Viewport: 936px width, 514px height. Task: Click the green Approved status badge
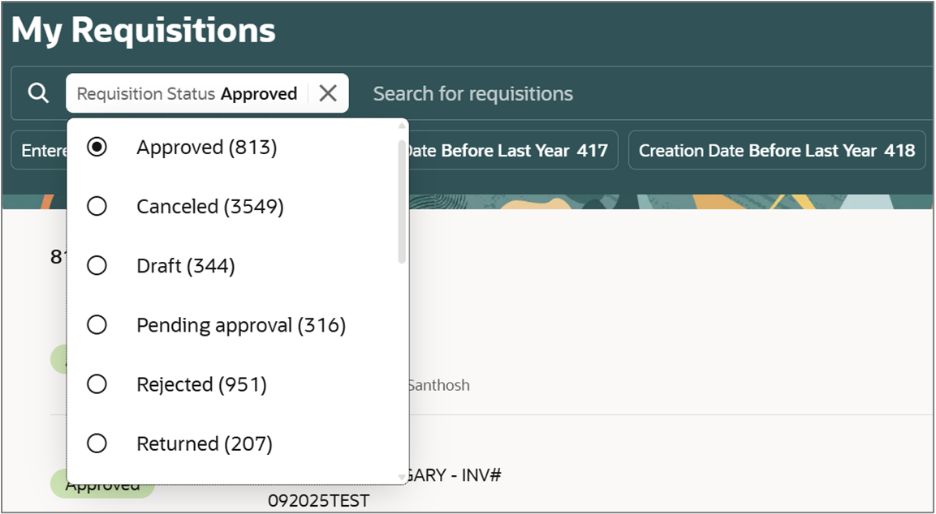coord(103,485)
